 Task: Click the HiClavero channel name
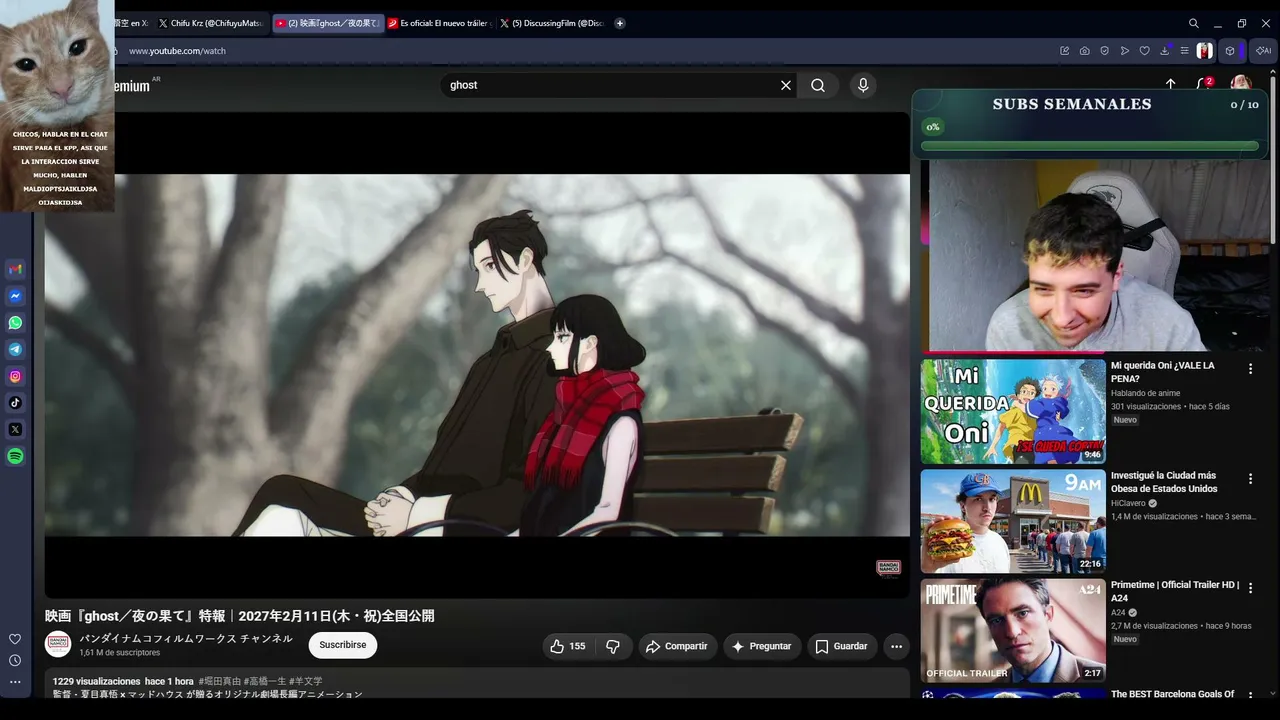click(x=1128, y=504)
